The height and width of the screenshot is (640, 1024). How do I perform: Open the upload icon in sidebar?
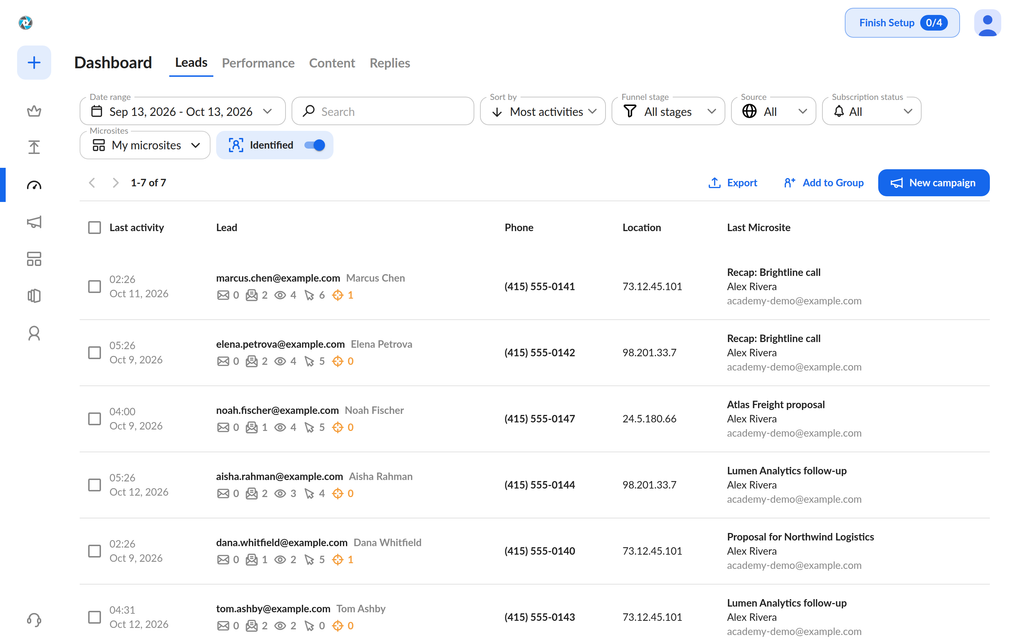[34, 148]
